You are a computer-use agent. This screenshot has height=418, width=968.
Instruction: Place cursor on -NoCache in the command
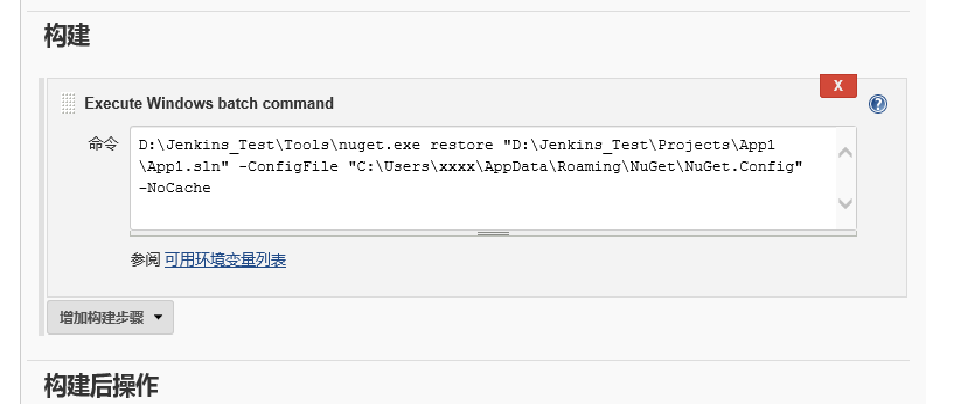175,188
